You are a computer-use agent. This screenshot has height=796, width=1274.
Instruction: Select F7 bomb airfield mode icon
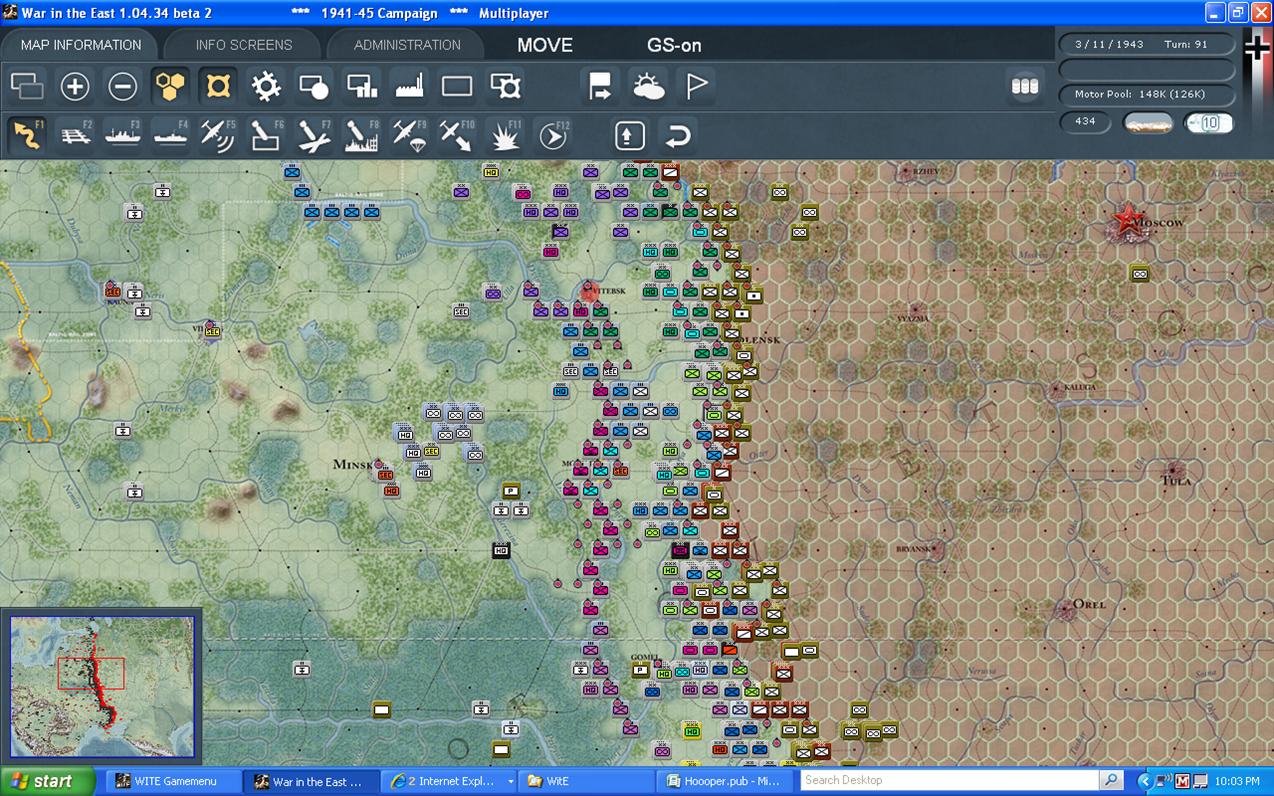click(x=314, y=134)
